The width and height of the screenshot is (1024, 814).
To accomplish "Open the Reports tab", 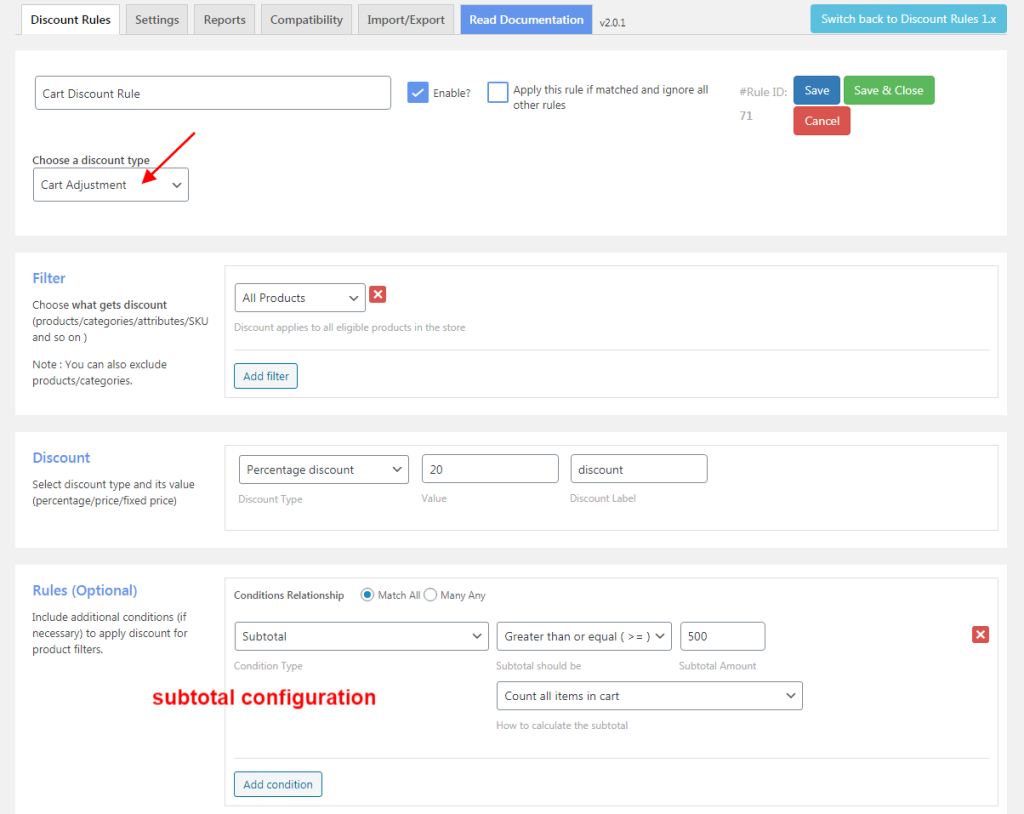I will point(225,20).
